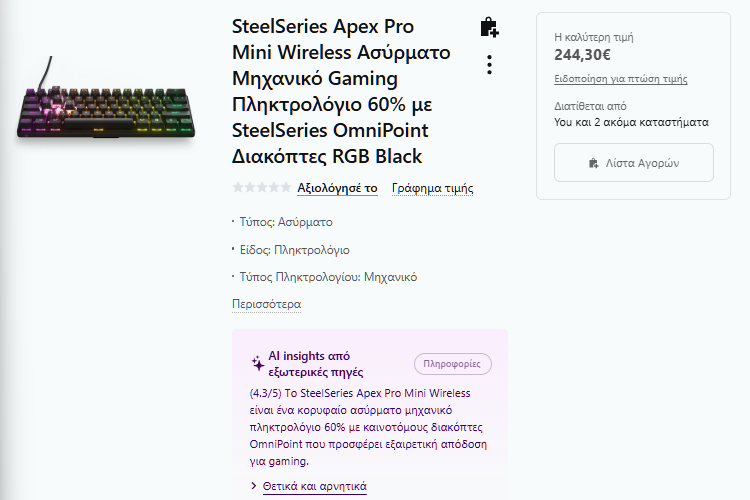This screenshot has height=500, width=750.
Task: Click the SteelSeries Apex Pro Mini product title
Action: [x=341, y=91]
